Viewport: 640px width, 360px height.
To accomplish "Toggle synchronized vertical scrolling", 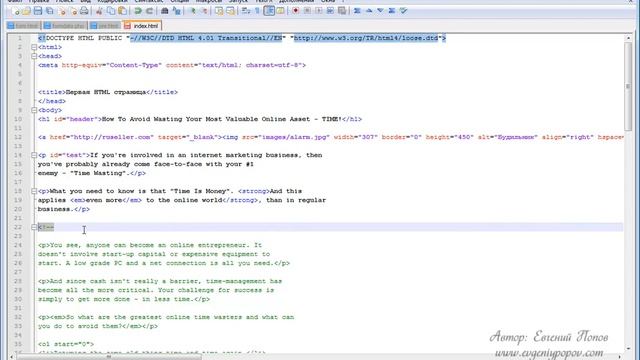I will tap(219, 11).
